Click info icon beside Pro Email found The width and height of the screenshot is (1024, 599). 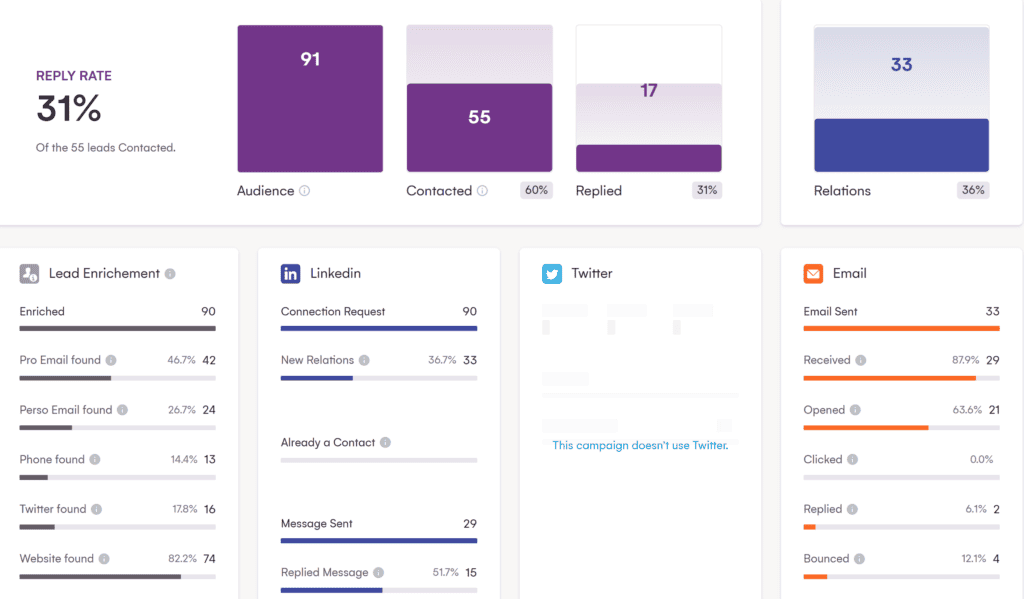click(110, 360)
